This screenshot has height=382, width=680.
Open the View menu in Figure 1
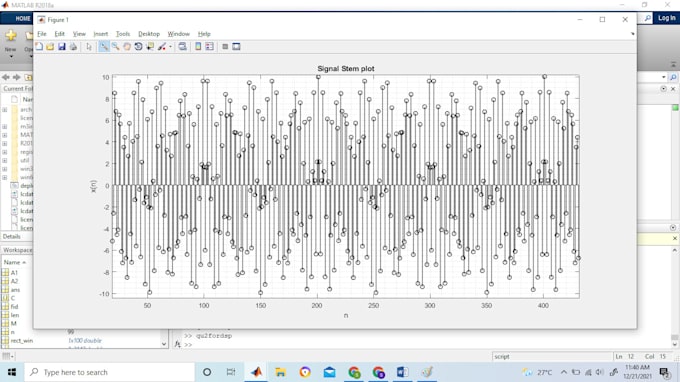[x=79, y=34]
